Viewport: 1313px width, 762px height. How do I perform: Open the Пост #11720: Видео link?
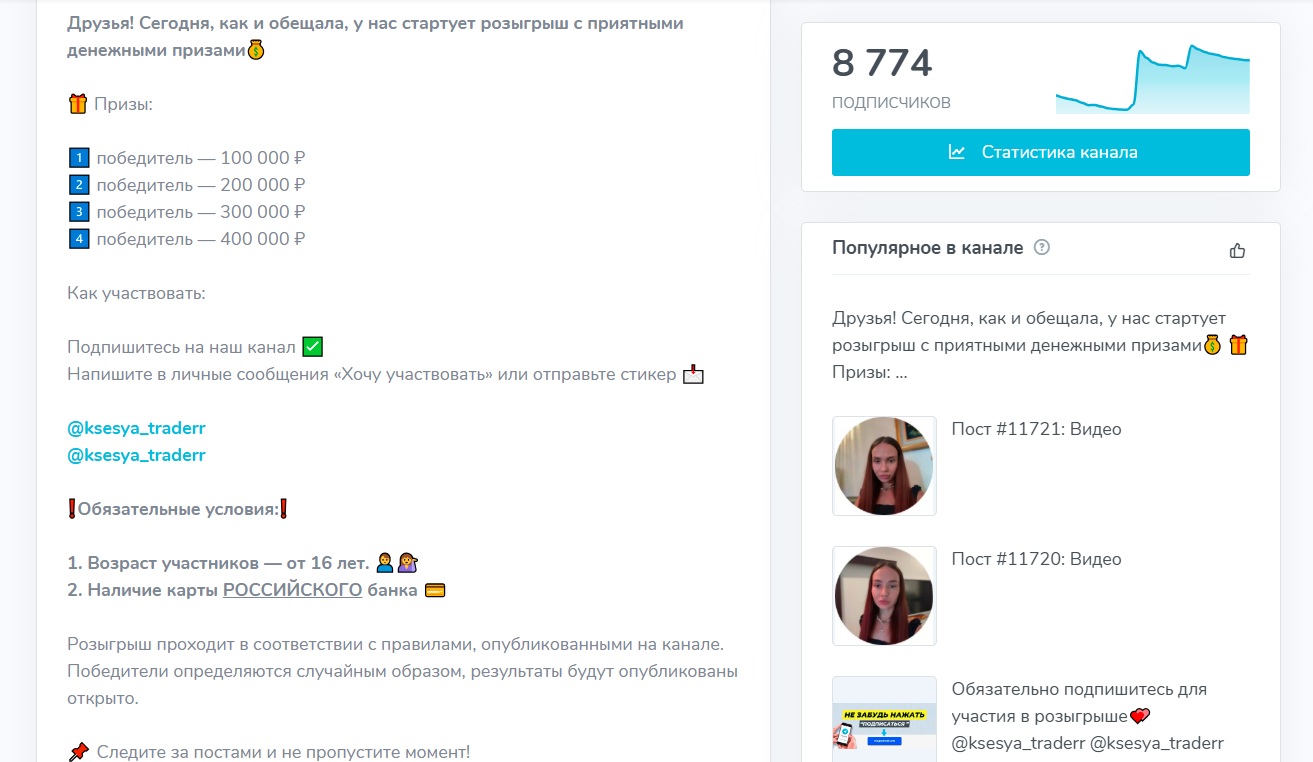pos(1036,559)
